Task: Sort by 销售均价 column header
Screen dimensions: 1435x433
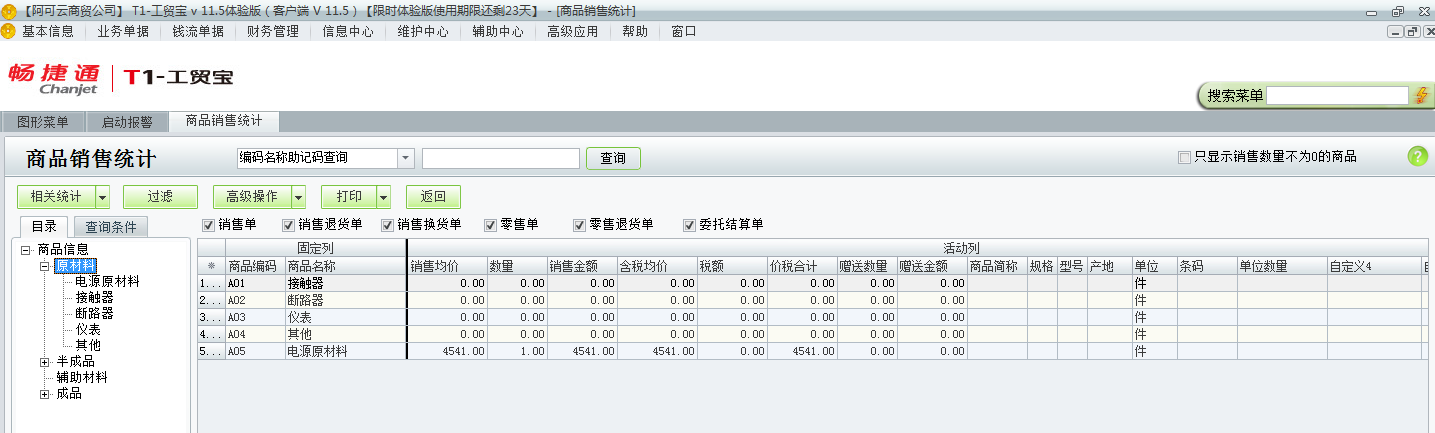Action: tap(447, 267)
